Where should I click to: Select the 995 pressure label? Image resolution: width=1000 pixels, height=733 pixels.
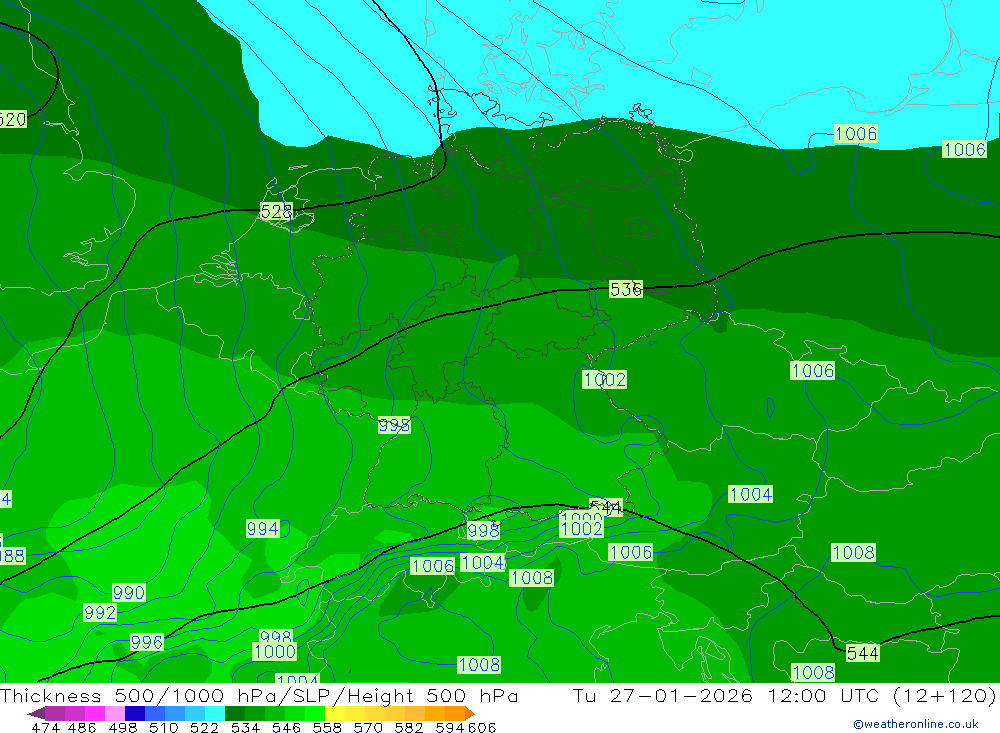394,425
